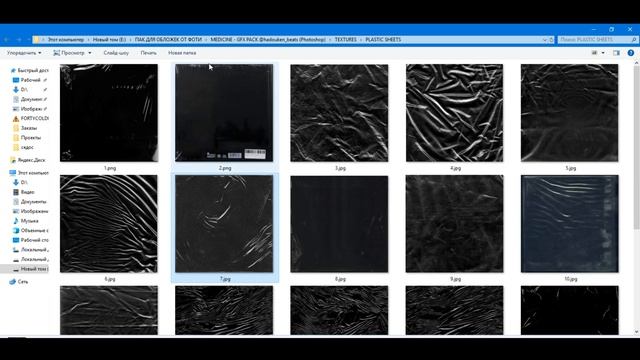Open the Заказы folder
The width and height of the screenshot is (640, 360).
(x=25, y=128)
